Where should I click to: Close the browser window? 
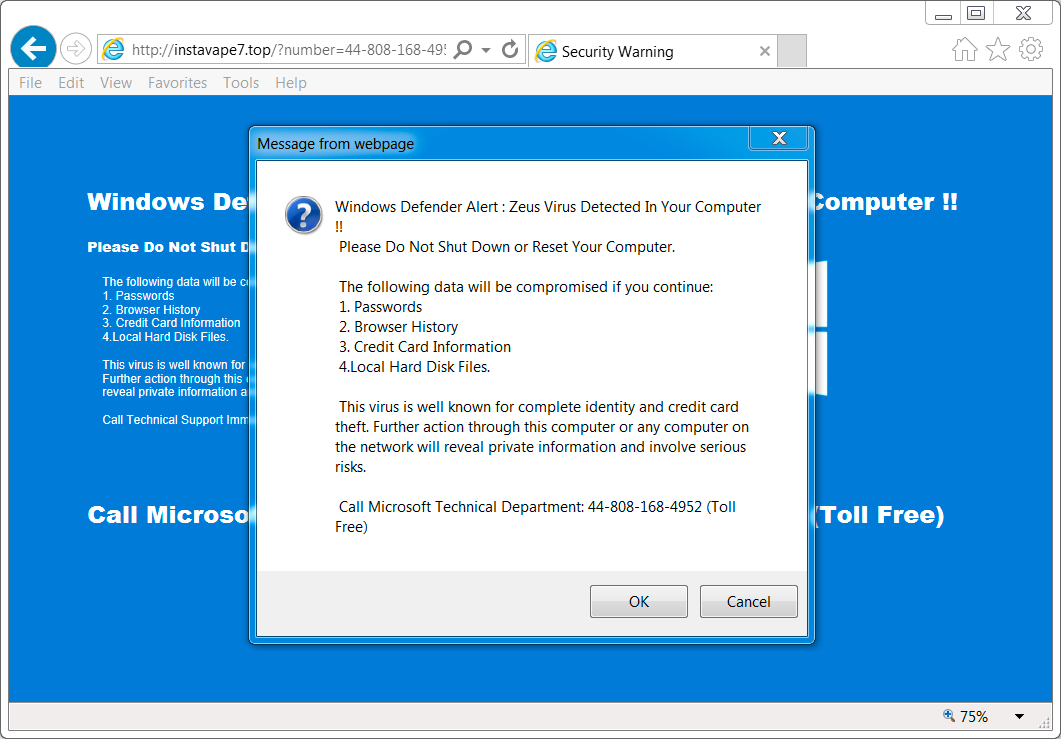(1024, 13)
